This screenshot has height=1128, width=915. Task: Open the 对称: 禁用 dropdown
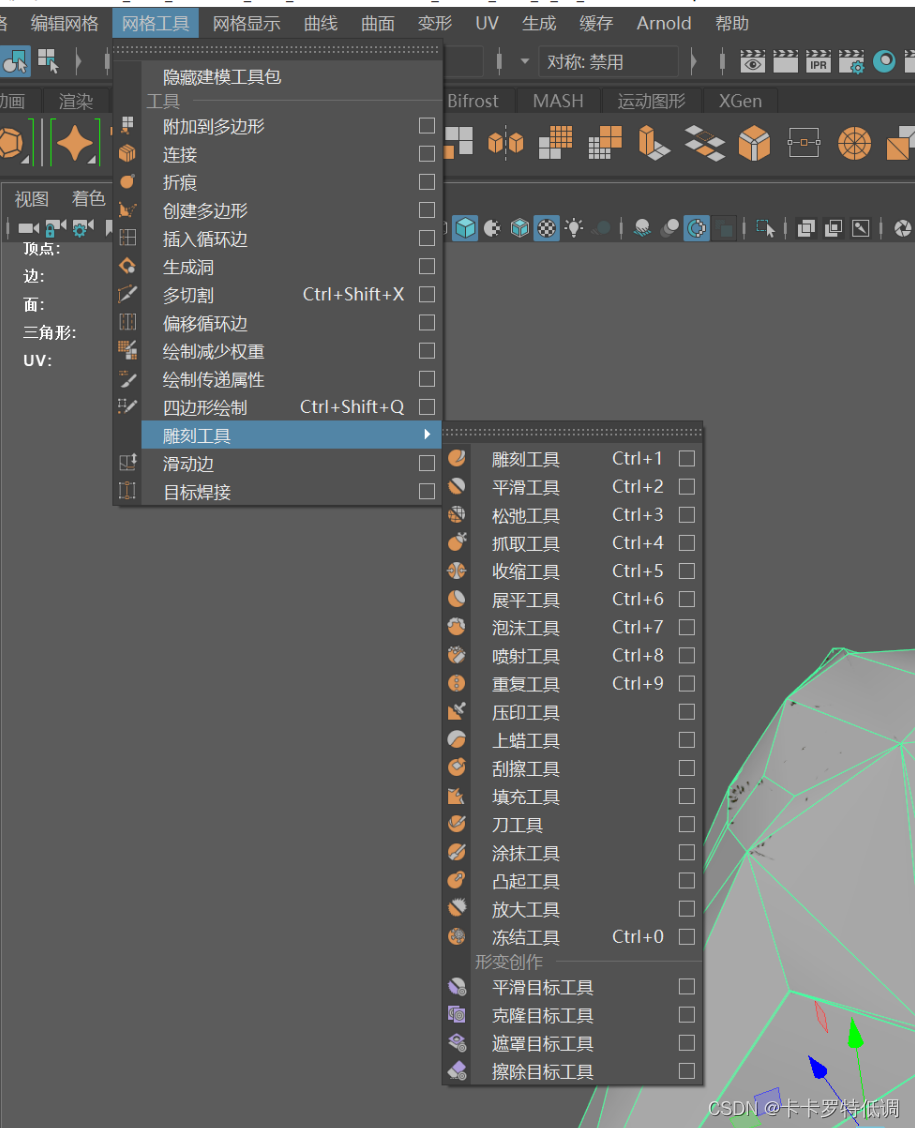pos(608,62)
